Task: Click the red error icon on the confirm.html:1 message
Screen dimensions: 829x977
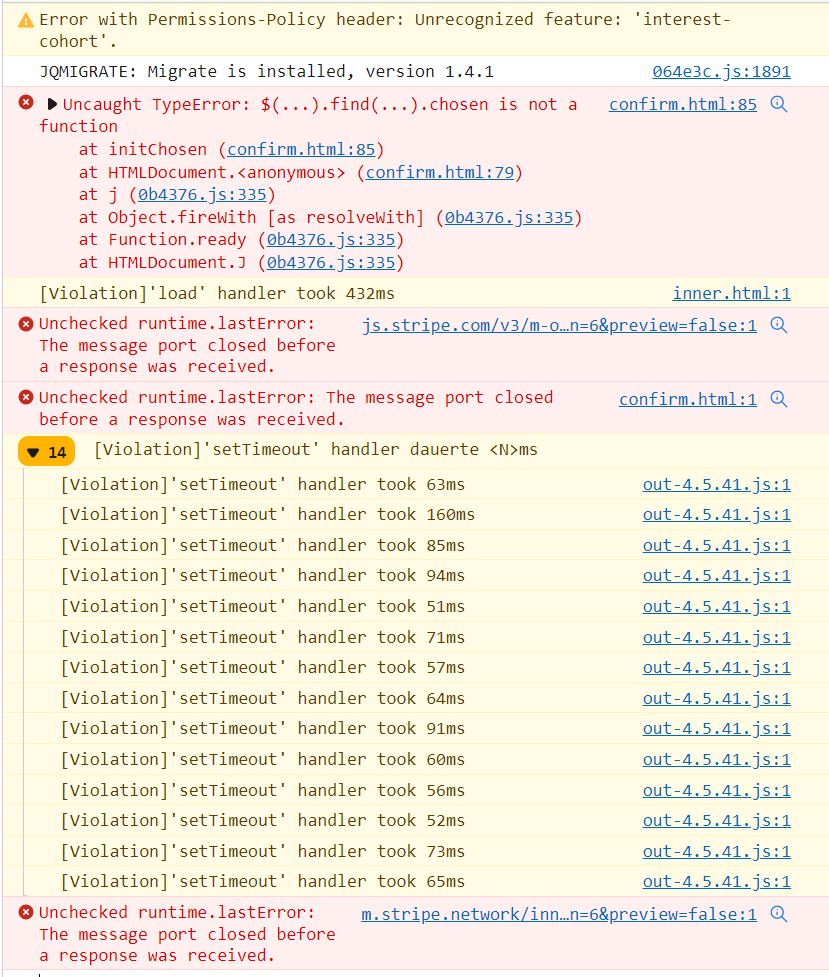Action: click(x=26, y=397)
